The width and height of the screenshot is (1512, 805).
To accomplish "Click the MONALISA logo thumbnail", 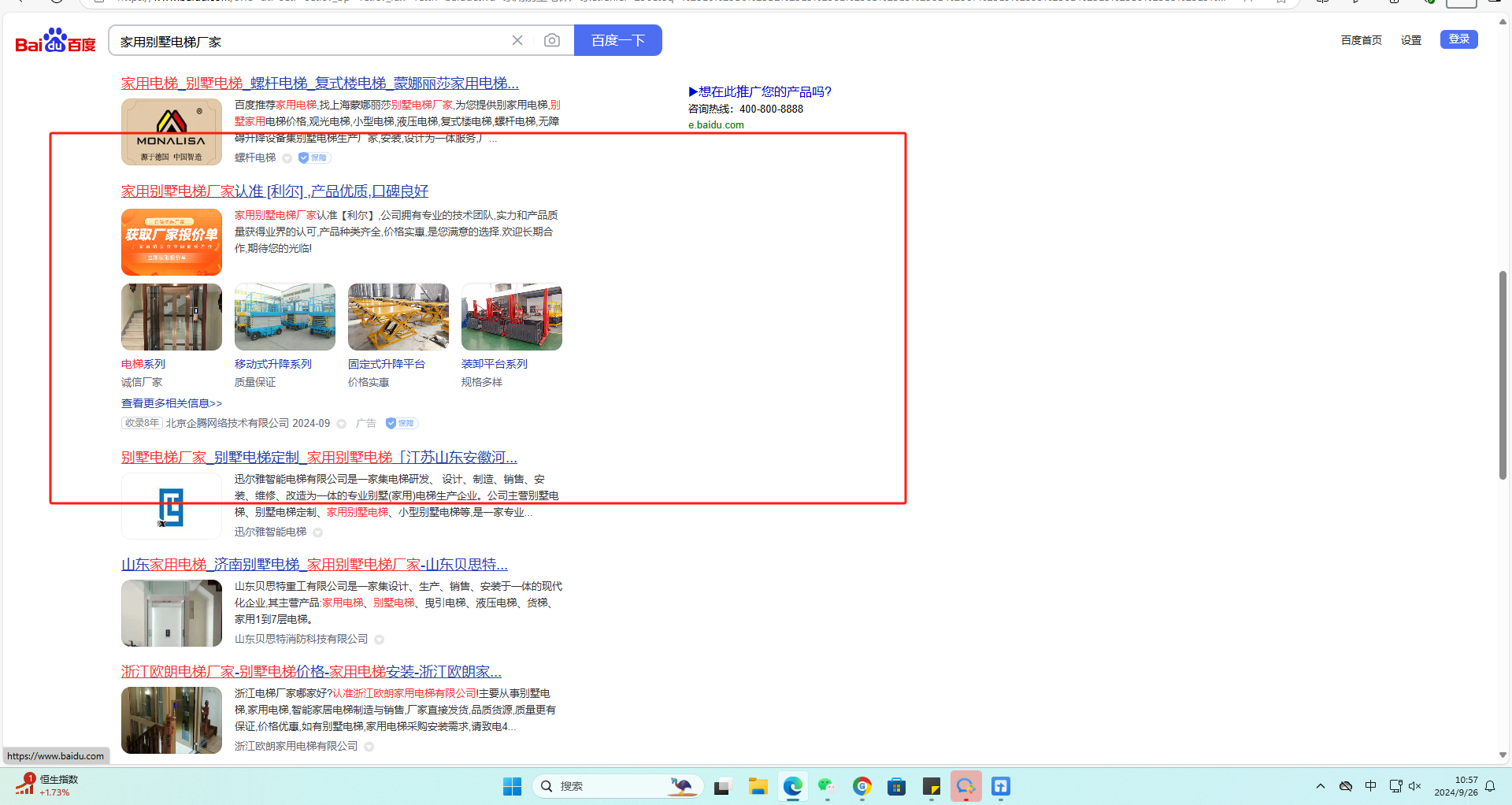I will coord(172,132).
